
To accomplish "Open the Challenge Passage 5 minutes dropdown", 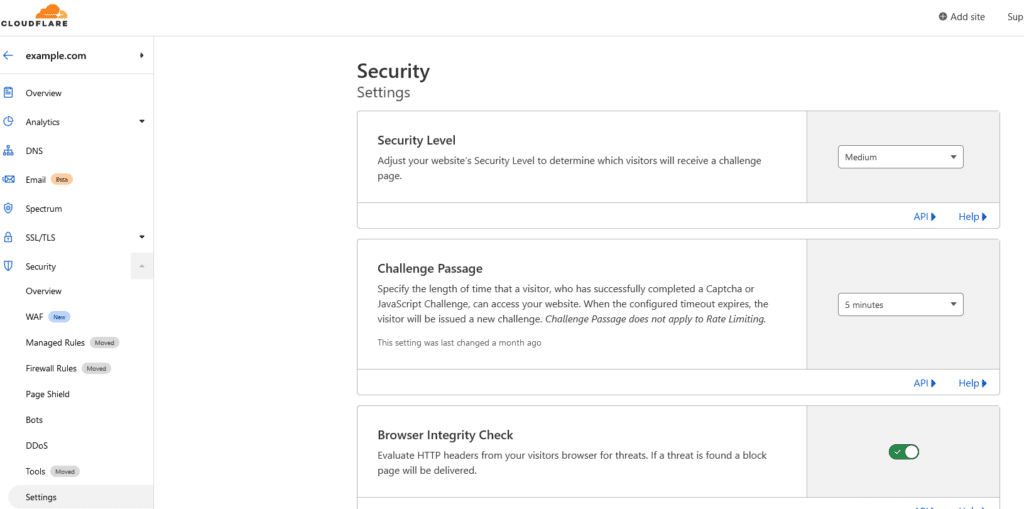I will click(x=901, y=304).
